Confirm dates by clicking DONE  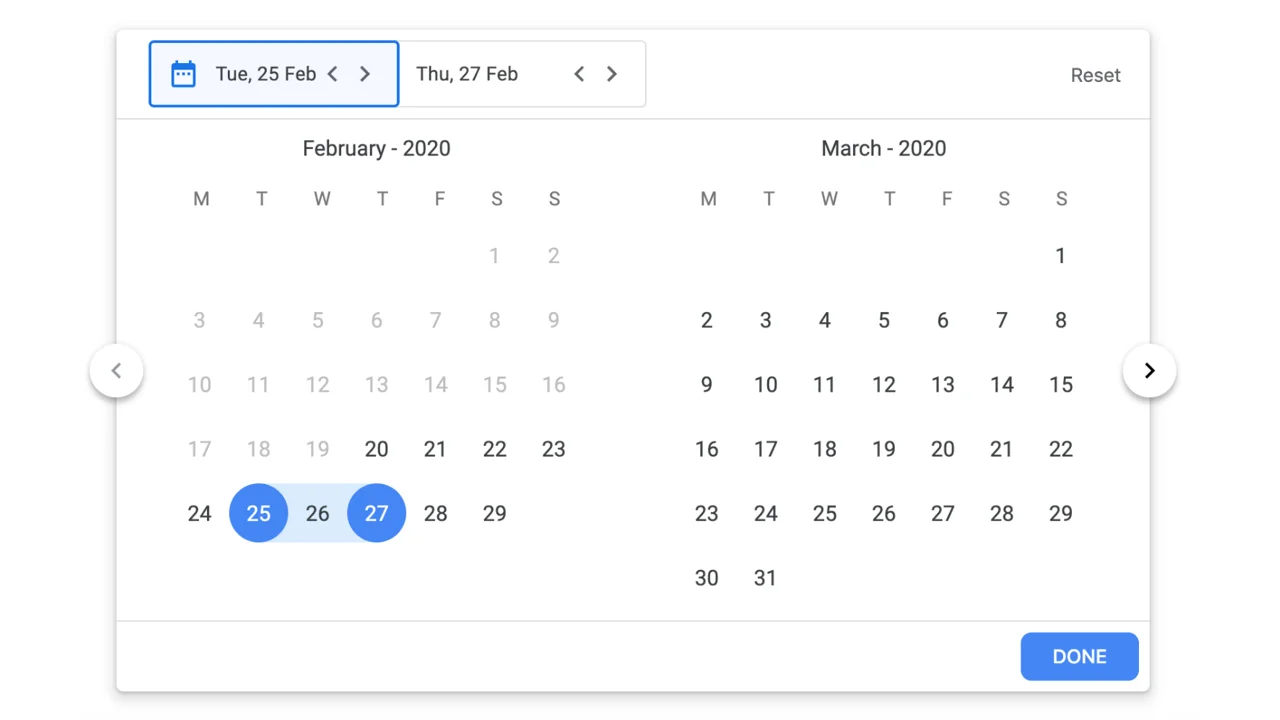pyautogui.click(x=1079, y=656)
